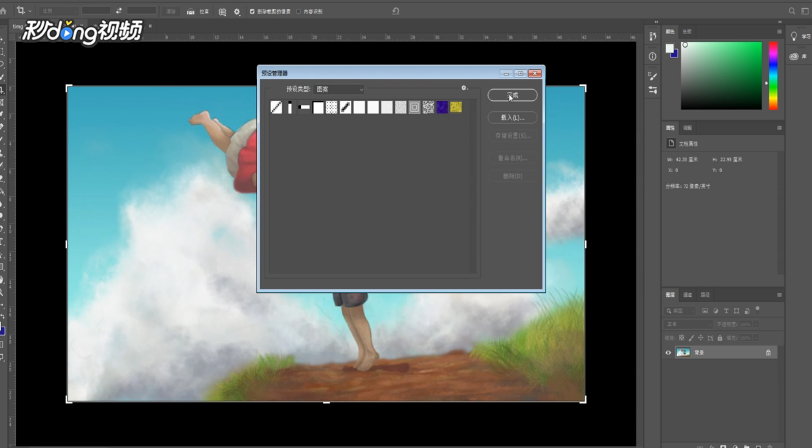Enable the Content-Aware checkbox
812x448 pixels.
click(298, 11)
